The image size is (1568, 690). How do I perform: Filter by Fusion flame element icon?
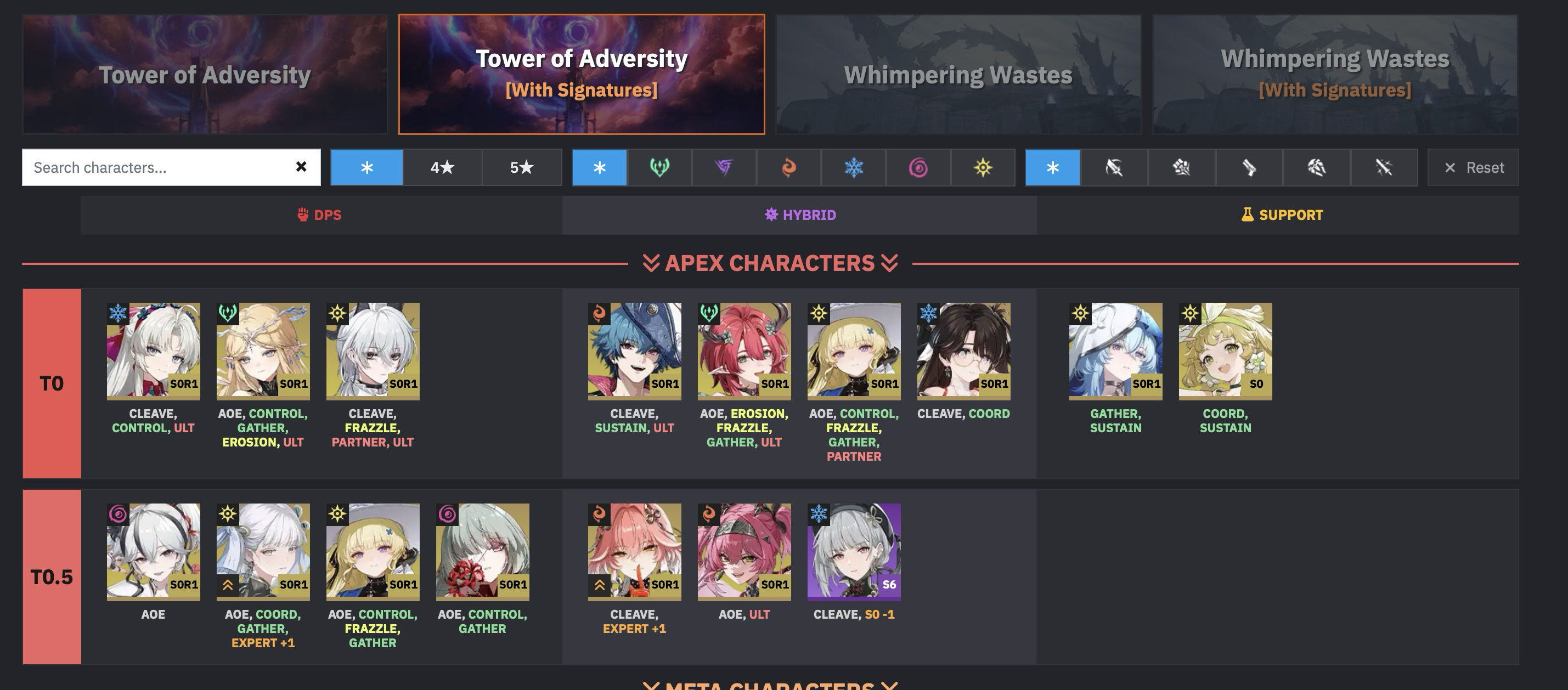[788, 167]
